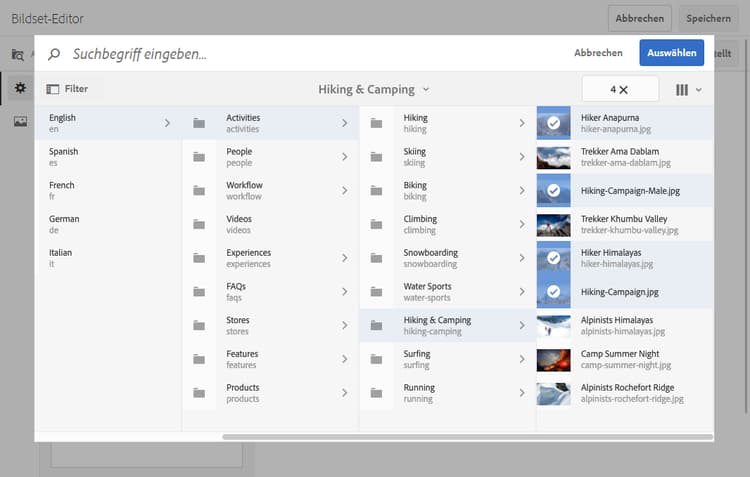
Task: Click the Workflow folder icon
Action: 199,191
